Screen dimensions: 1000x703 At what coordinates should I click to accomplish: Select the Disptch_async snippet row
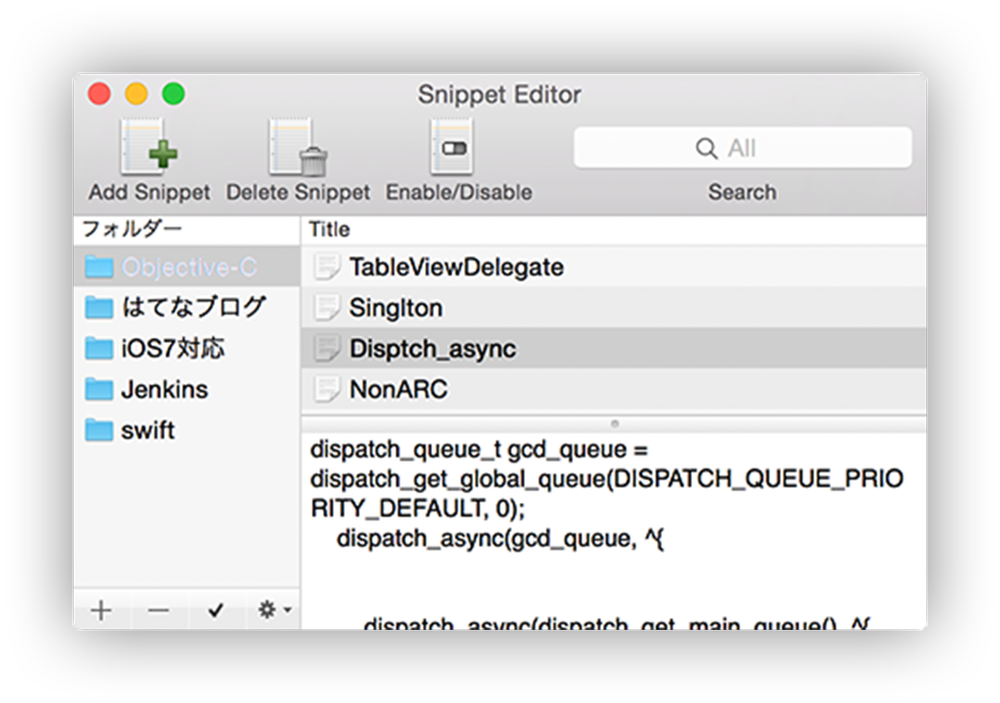(x=432, y=348)
